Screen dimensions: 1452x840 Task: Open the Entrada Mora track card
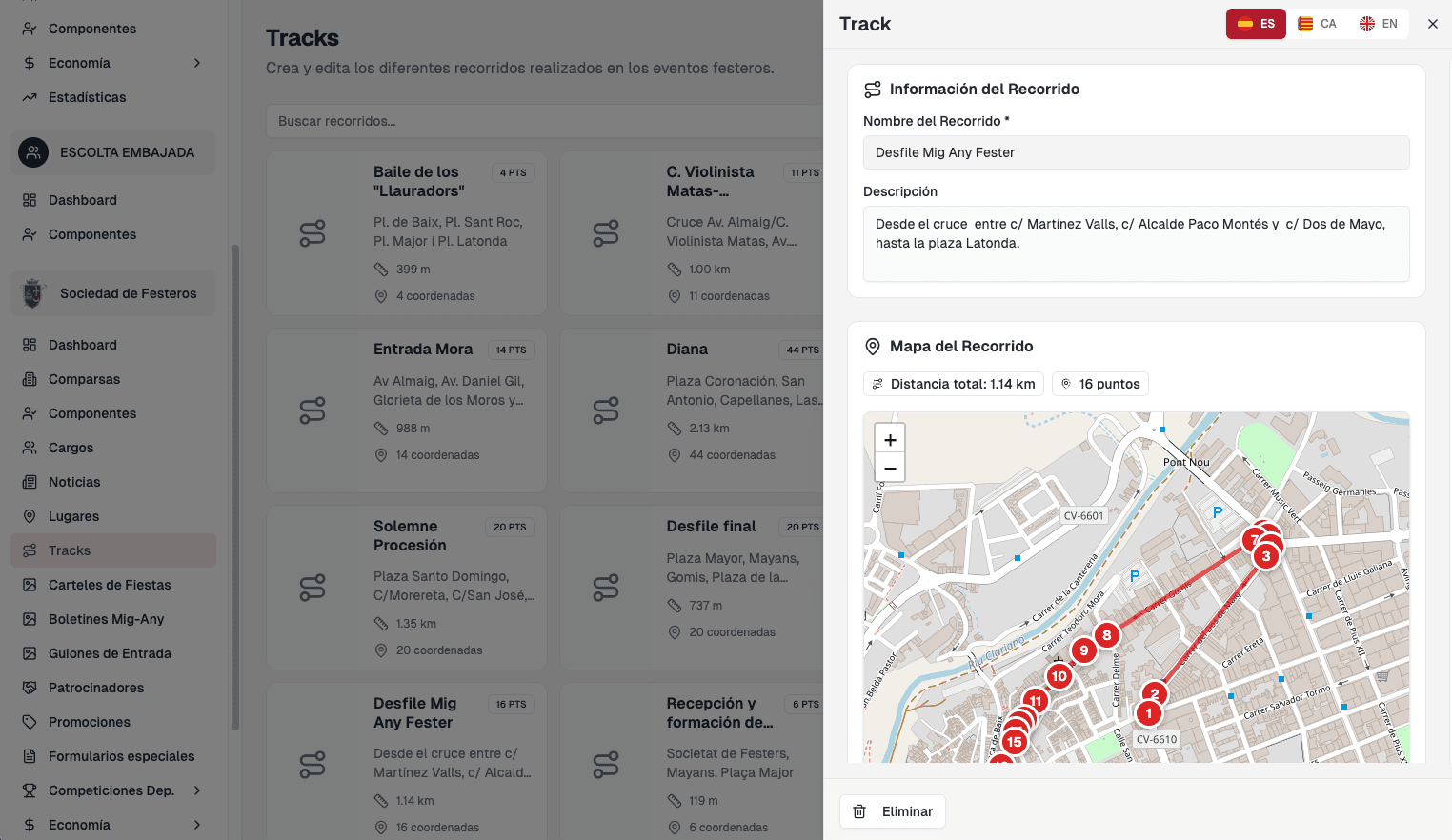point(407,410)
